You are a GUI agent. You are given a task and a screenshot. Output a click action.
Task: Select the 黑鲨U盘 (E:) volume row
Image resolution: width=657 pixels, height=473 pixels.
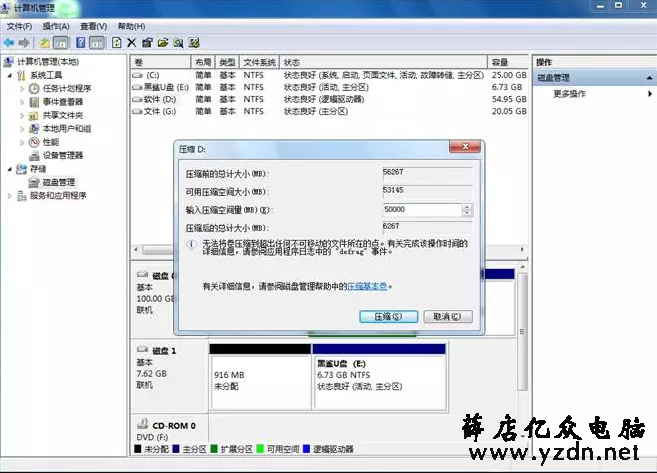pos(329,87)
